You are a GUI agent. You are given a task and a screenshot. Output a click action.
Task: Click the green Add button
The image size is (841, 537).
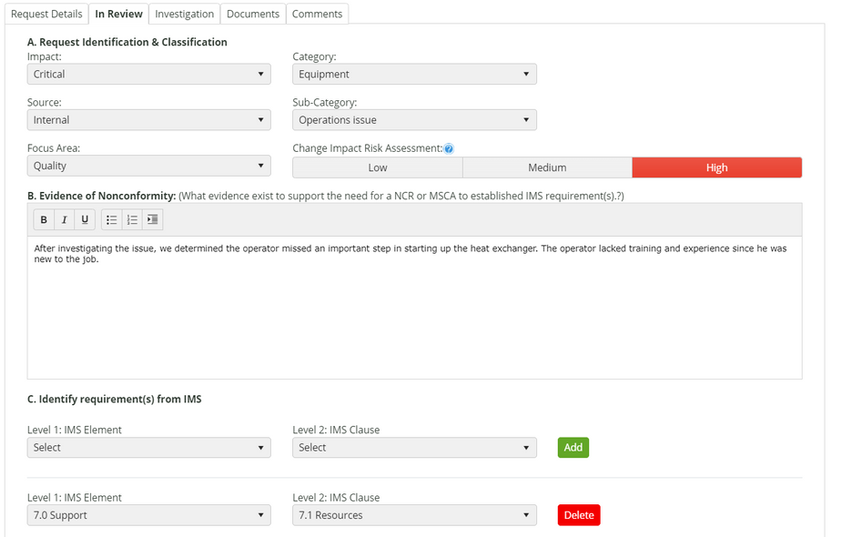click(x=573, y=448)
